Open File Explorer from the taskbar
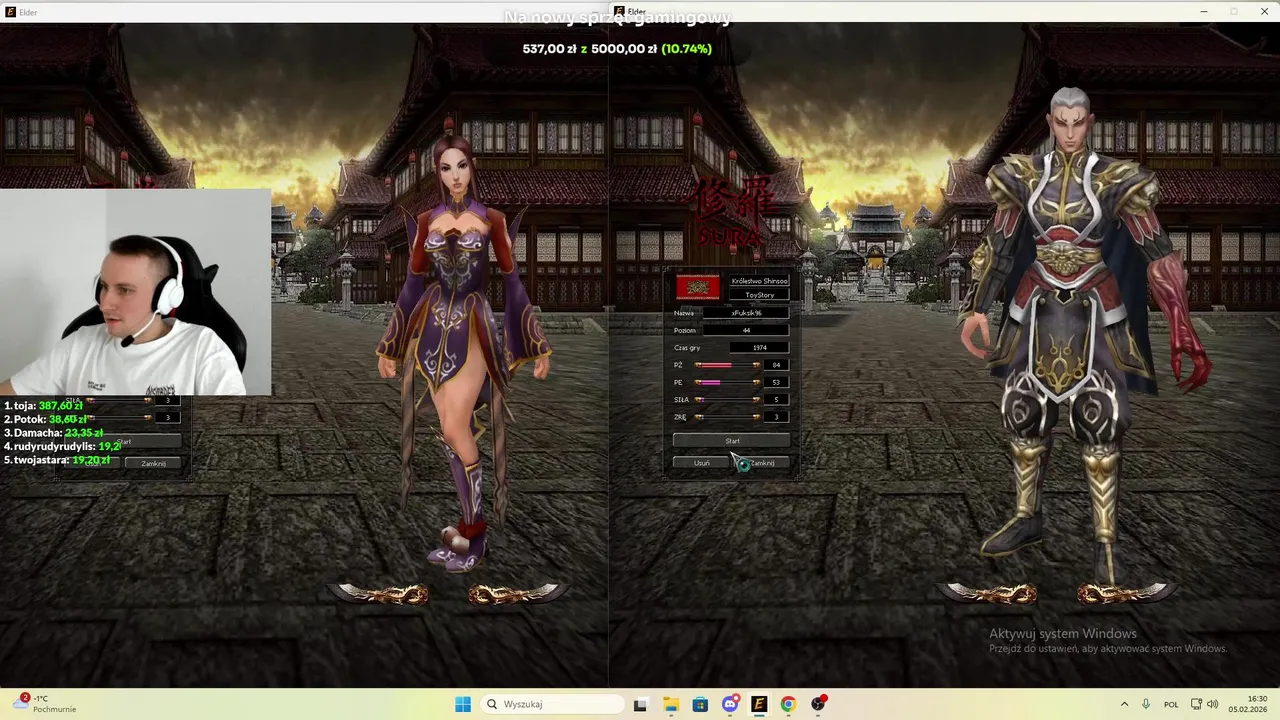 point(670,704)
